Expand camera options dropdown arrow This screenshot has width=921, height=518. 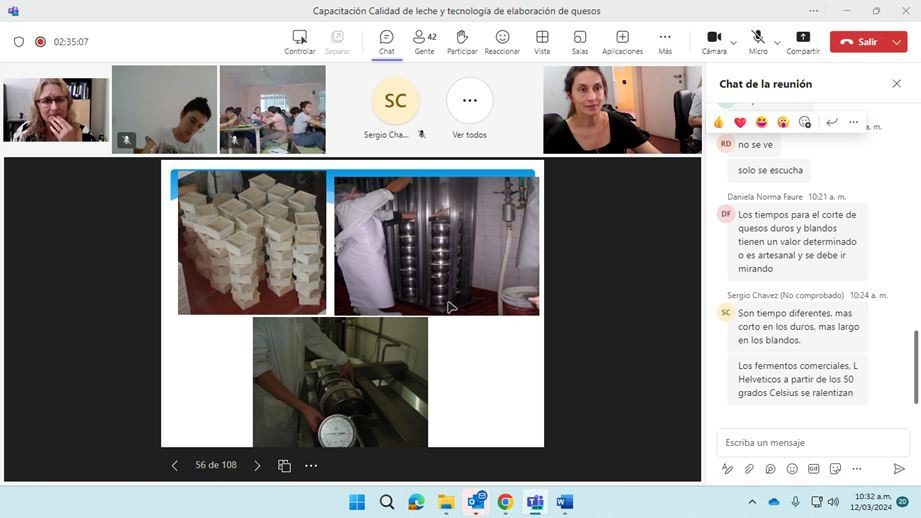pyautogui.click(x=733, y=42)
